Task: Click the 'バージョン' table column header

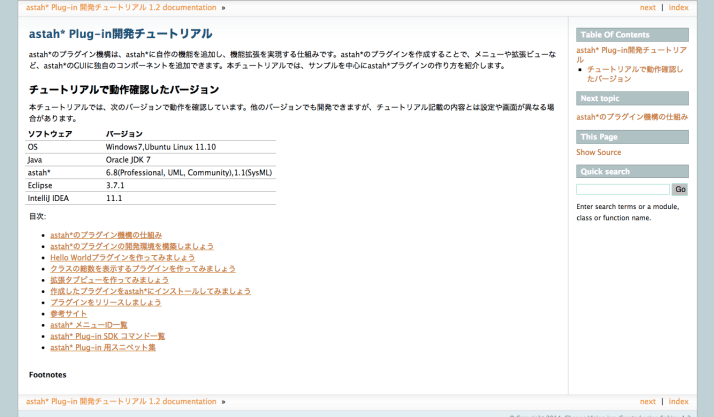Action: tap(124, 134)
